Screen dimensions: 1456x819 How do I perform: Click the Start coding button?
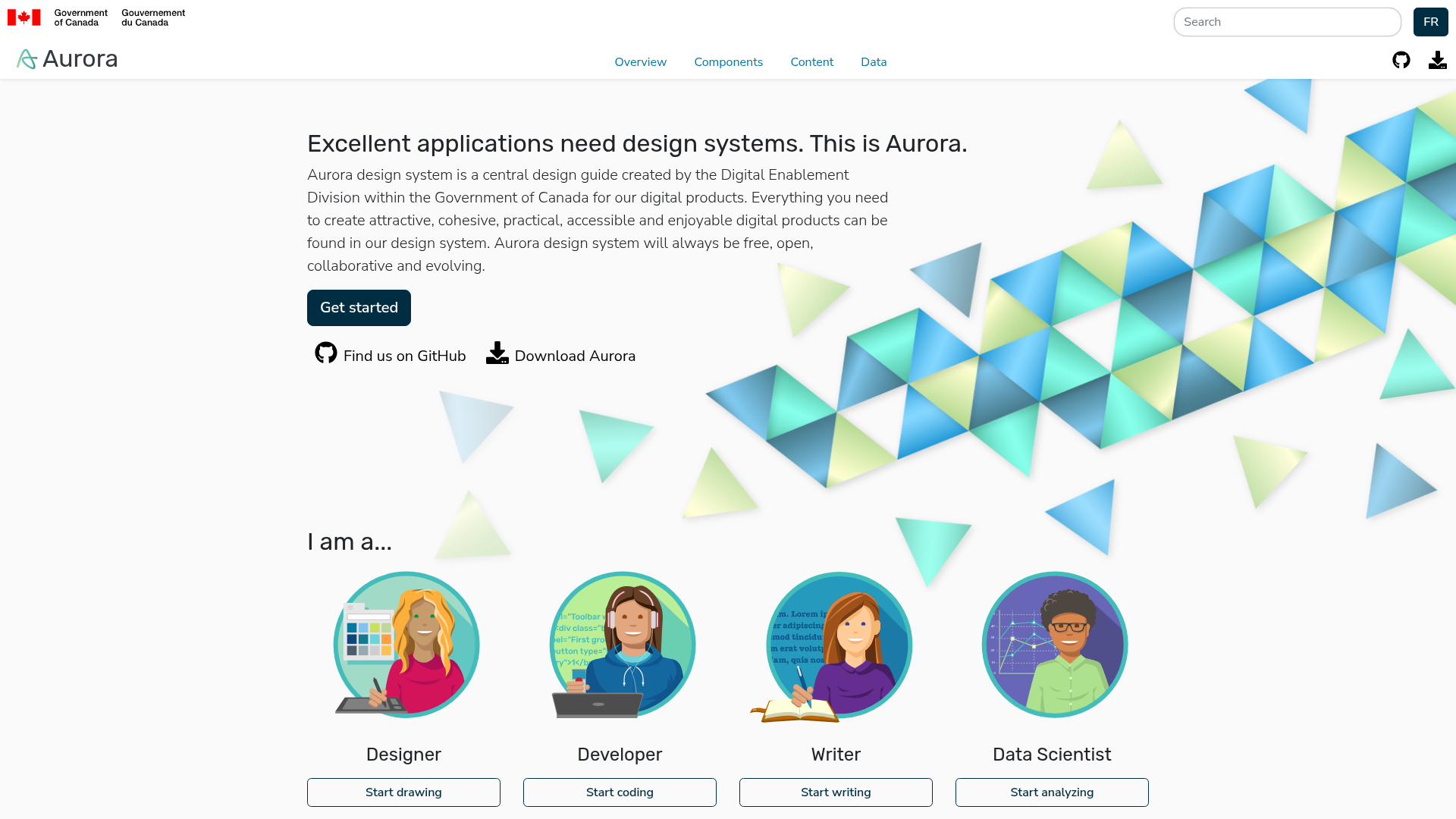click(x=620, y=792)
